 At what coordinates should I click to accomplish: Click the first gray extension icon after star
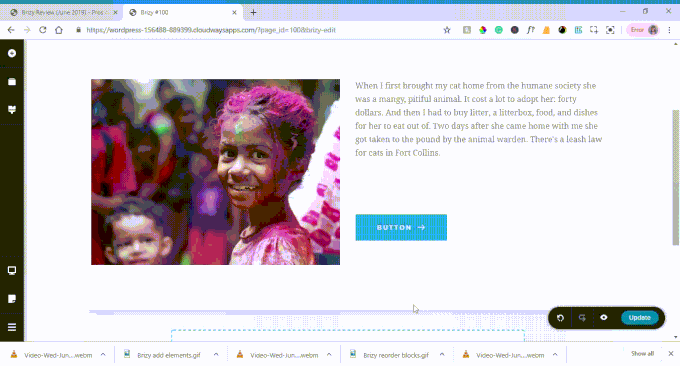[x=467, y=30]
